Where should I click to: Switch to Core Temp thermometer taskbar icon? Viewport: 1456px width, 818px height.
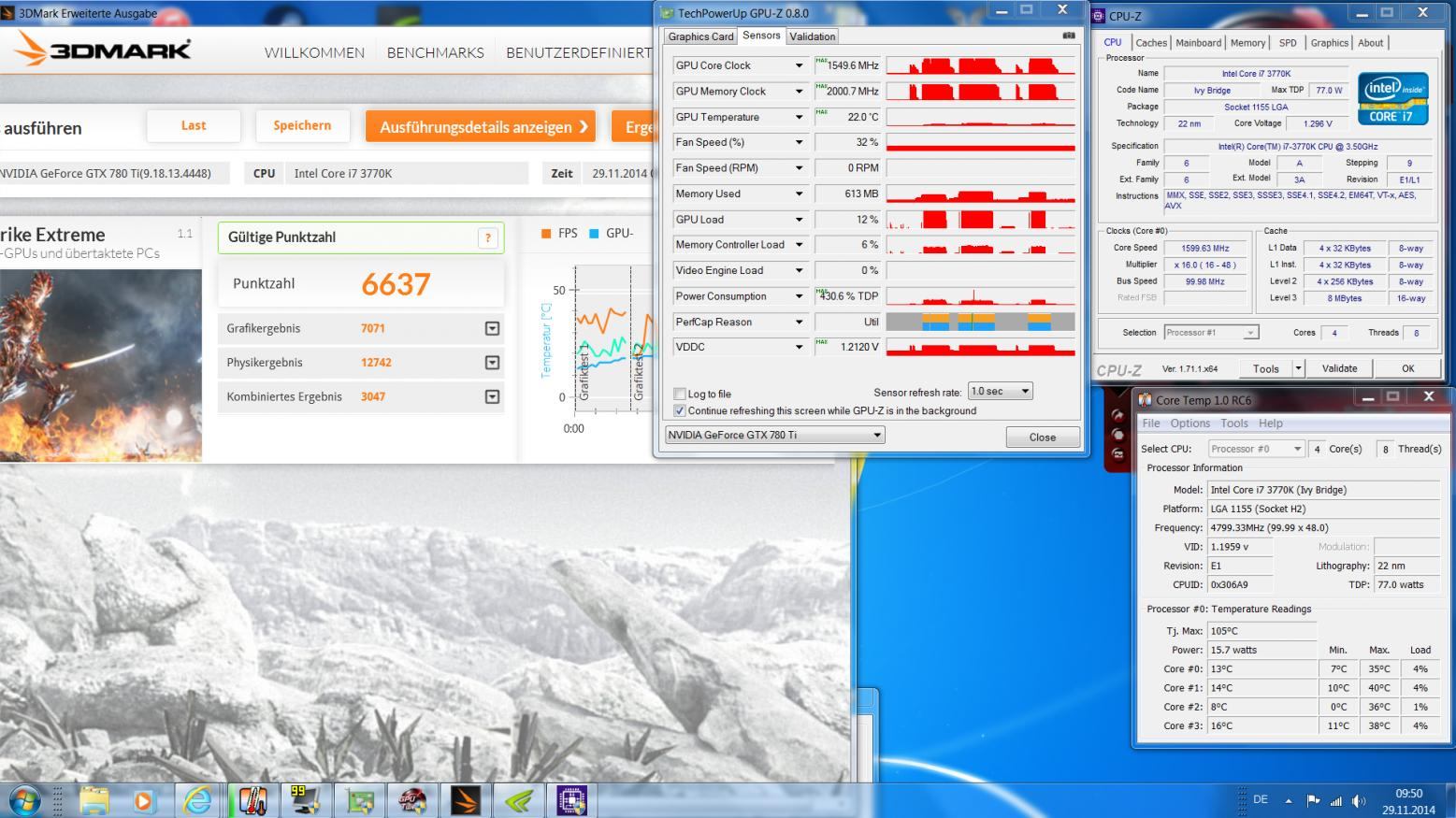tap(252, 801)
